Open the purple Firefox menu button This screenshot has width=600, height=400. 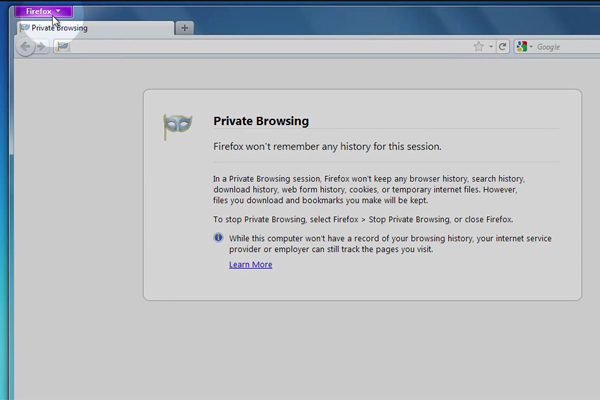(x=43, y=11)
